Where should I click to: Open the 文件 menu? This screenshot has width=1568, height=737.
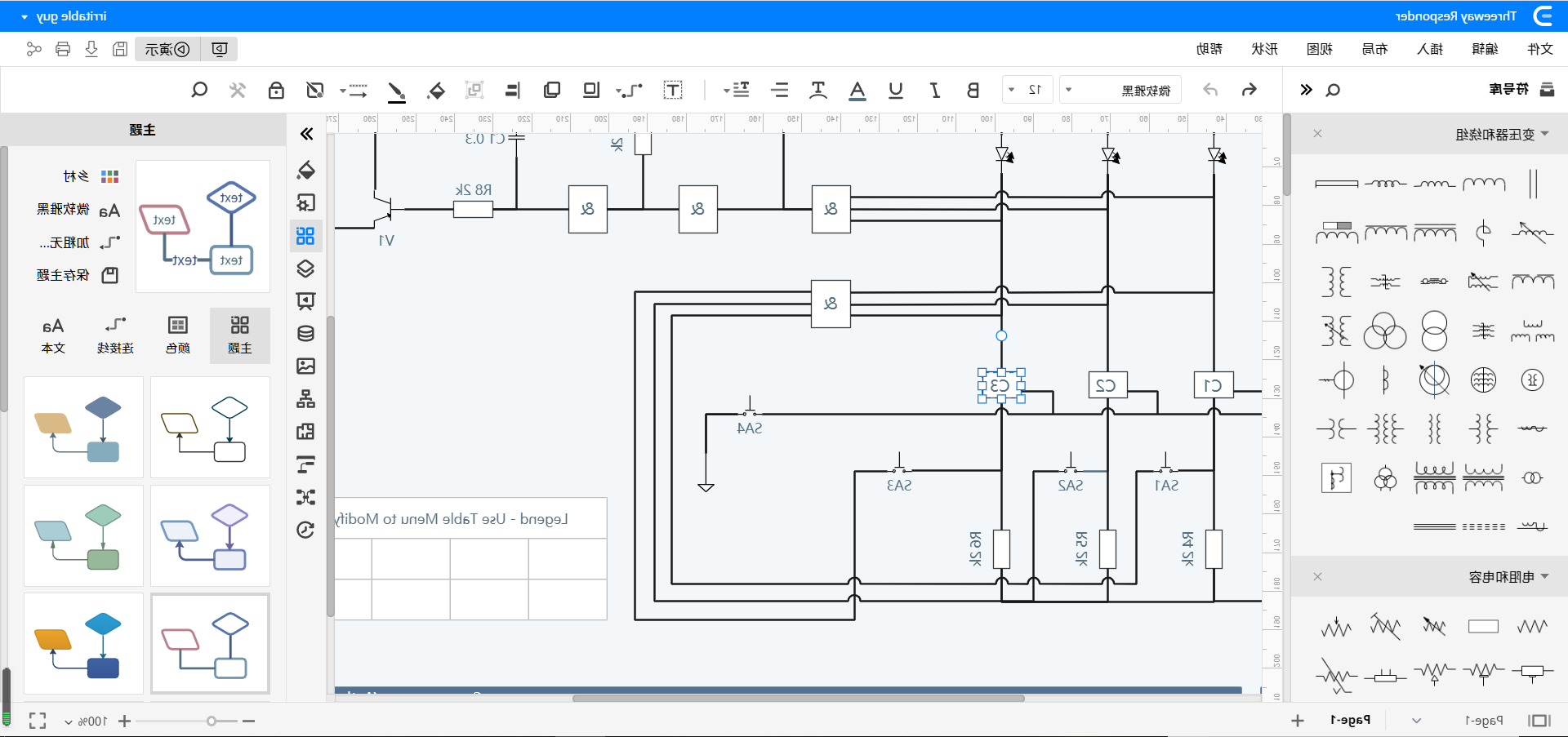(x=1539, y=49)
